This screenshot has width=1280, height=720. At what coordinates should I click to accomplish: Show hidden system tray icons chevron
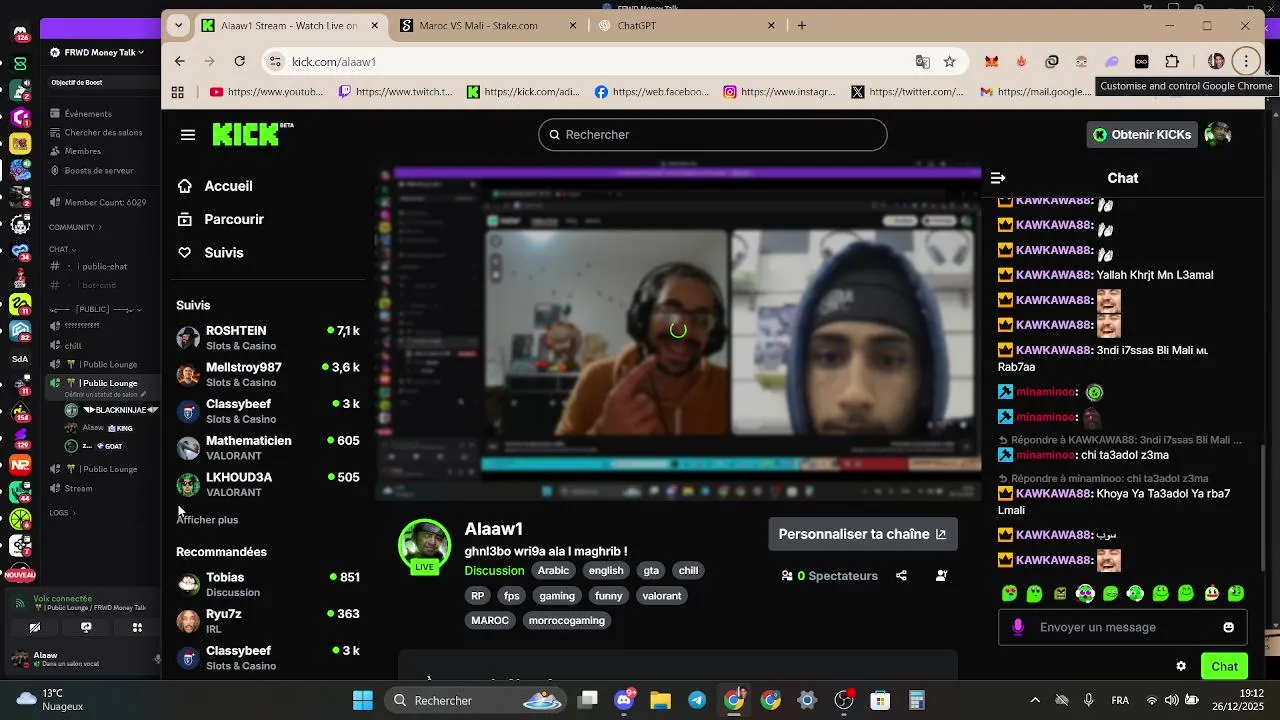(x=1035, y=700)
